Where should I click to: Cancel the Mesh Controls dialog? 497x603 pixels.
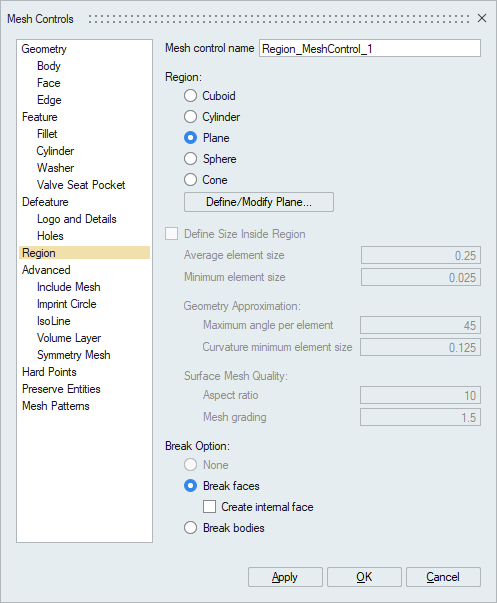(x=443, y=577)
